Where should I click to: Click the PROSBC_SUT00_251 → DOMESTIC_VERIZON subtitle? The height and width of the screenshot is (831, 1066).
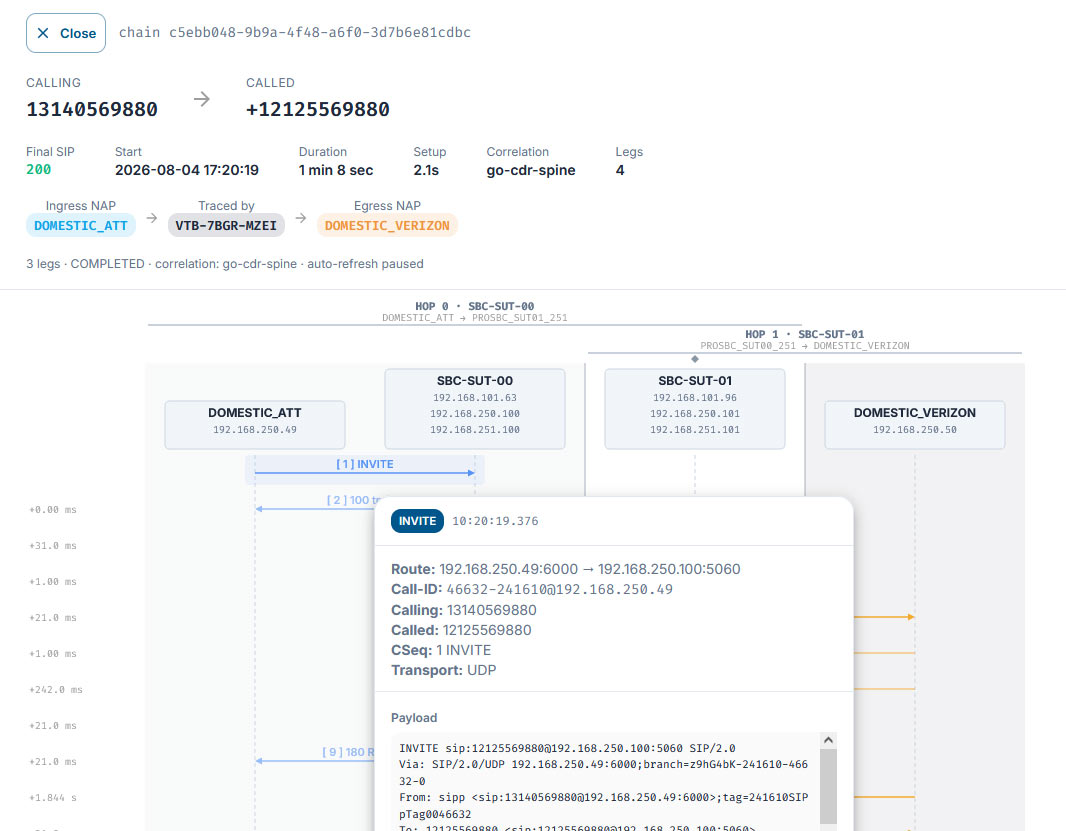coord(804,345)
